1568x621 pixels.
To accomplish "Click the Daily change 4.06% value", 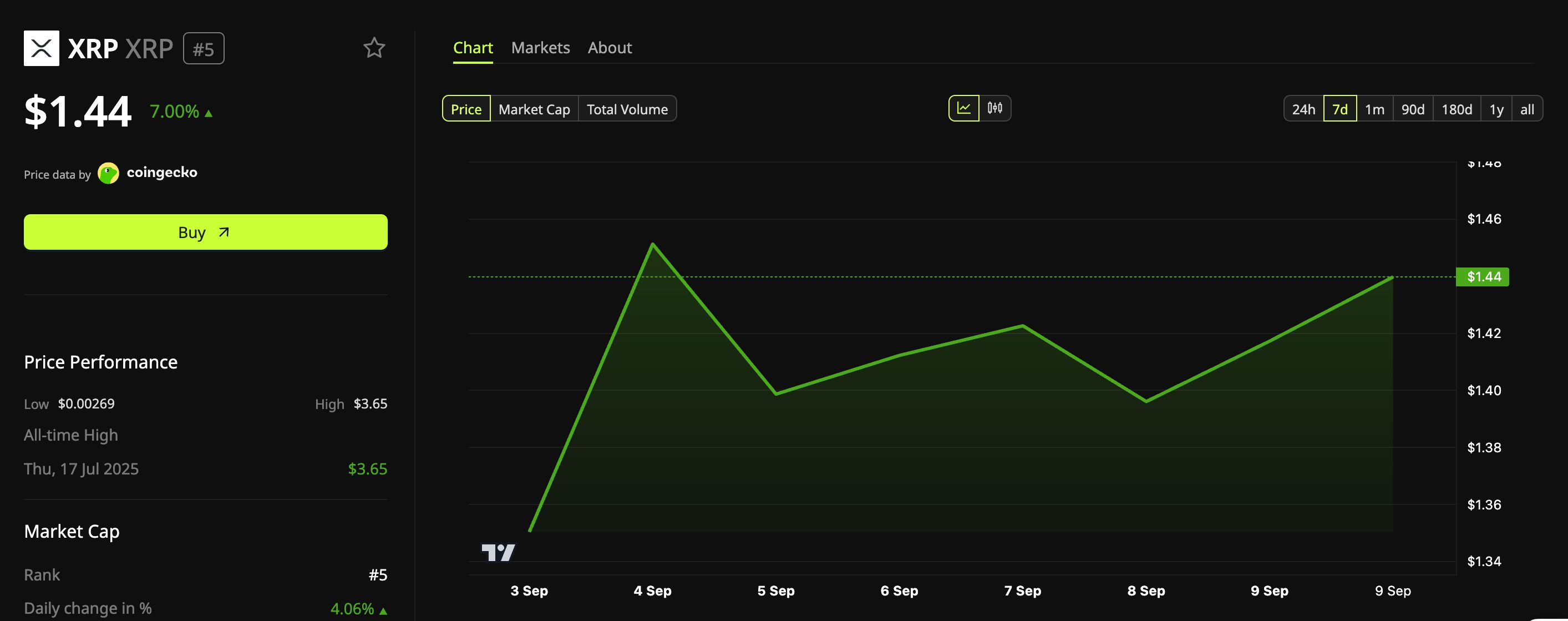I will coord(352,608).
